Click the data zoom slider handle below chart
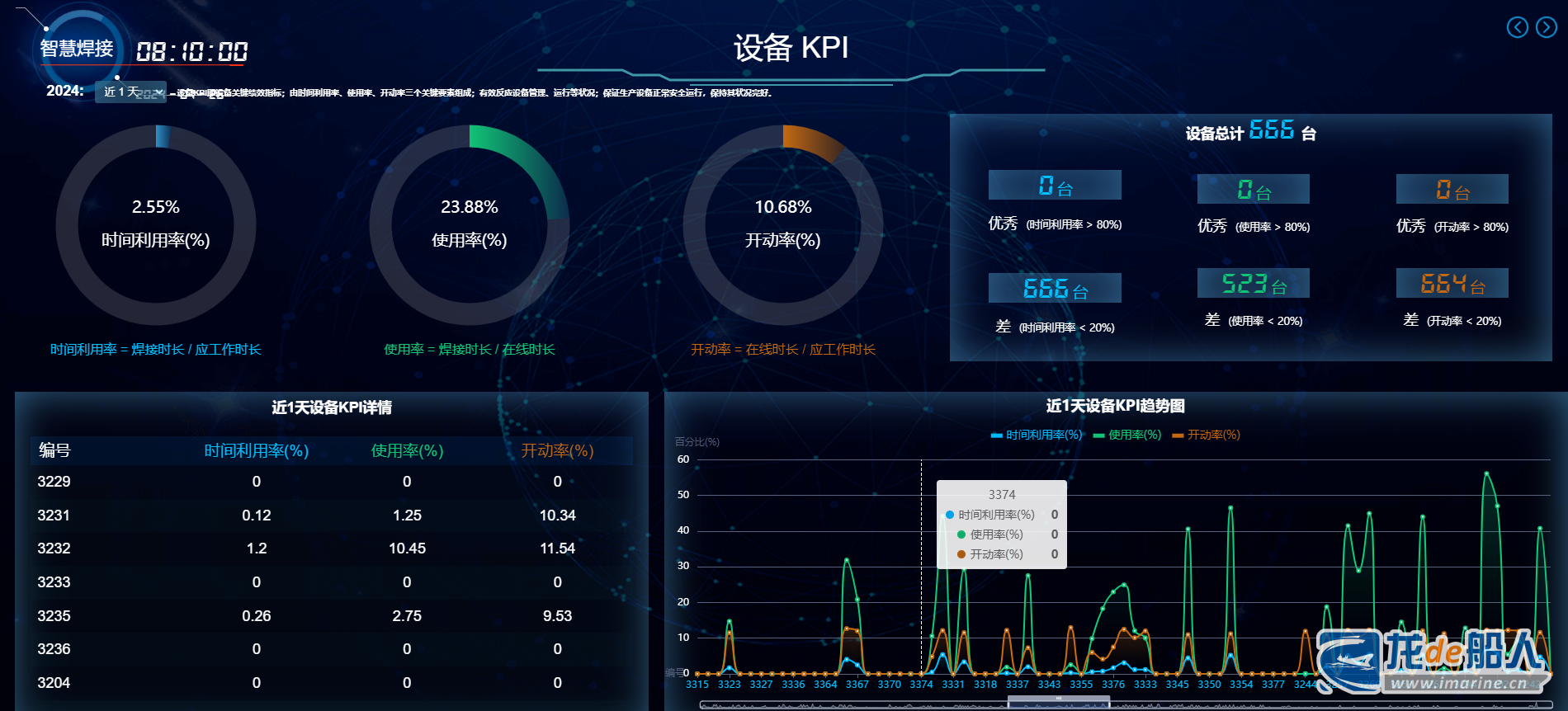This screenshot has height=711, width=1568. point(1059,703)
